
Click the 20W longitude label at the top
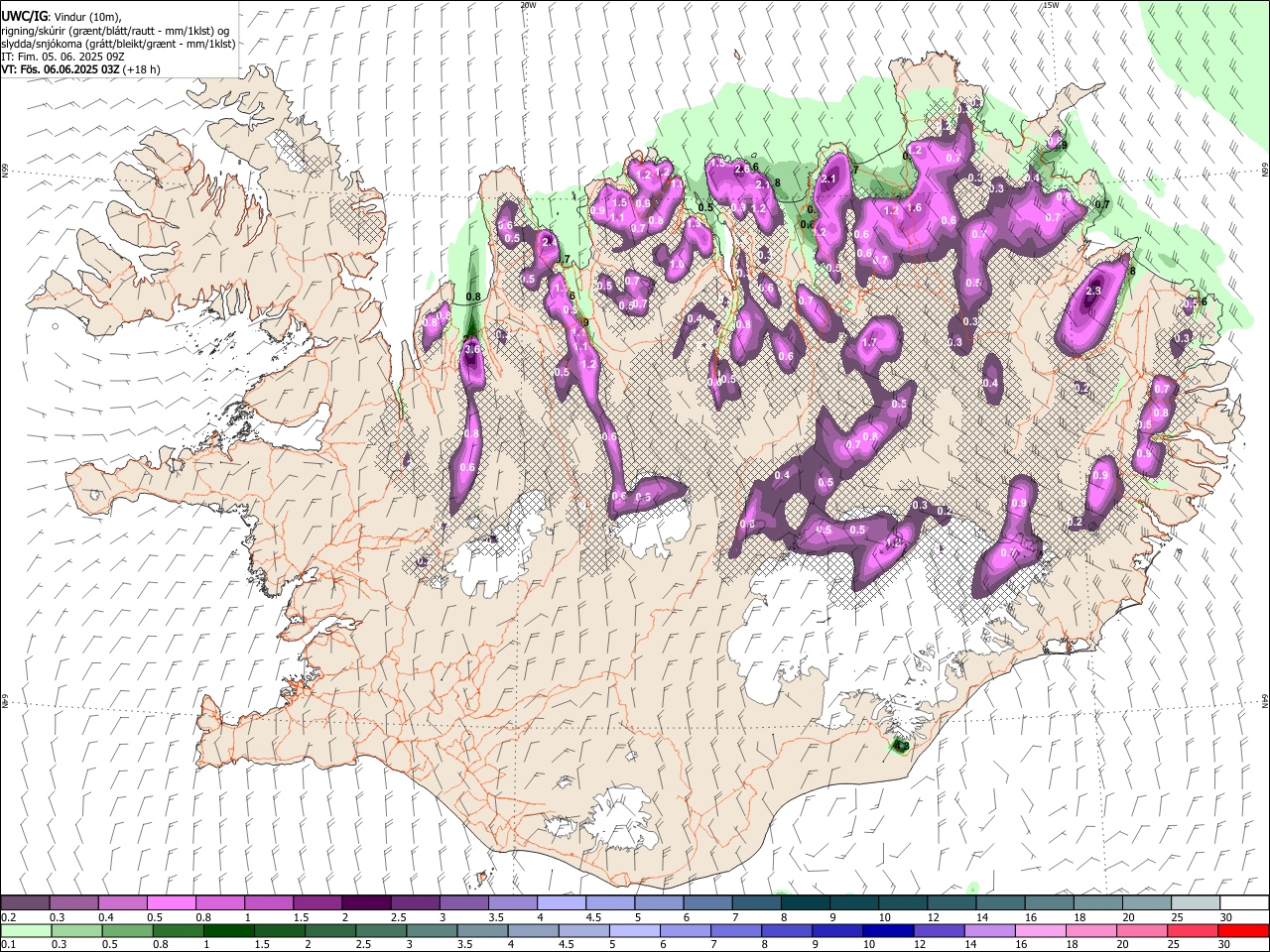coord(528,5)
